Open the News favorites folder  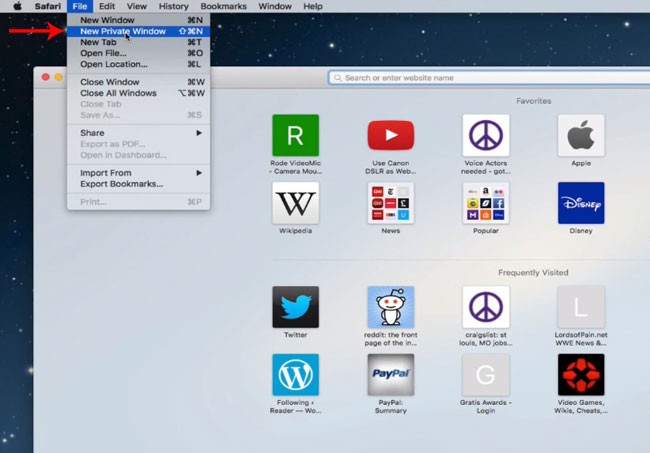[x=390, y=203]
